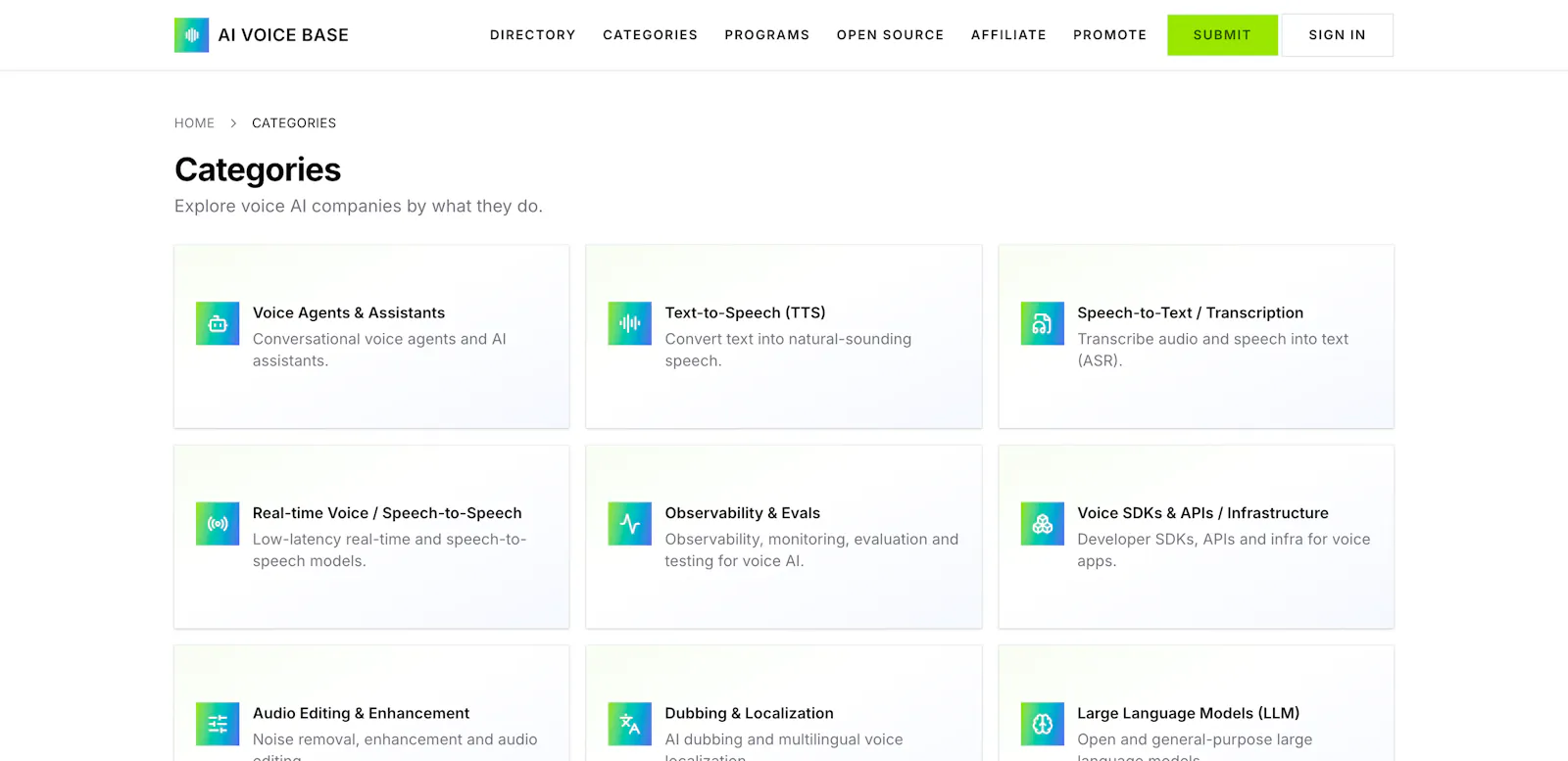Image resolution: width=1568 pixels, height=761 pixels.
Task: Click the 'Low-latency real-time' description text
Action: (x=389, y=550)
